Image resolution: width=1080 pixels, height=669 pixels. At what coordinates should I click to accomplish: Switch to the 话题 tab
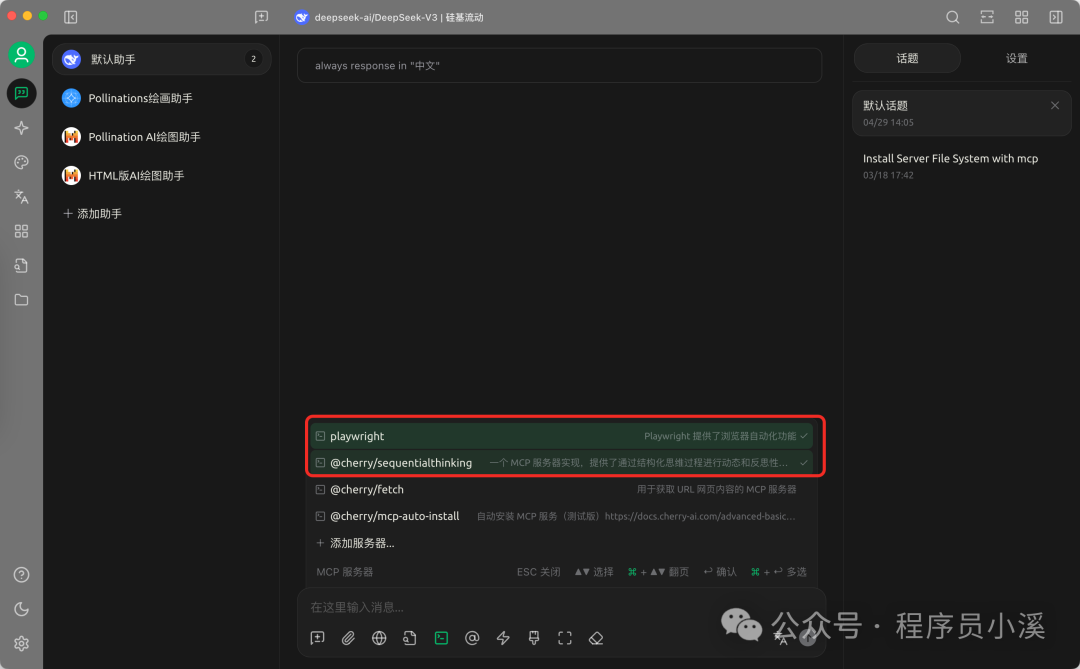tap(907, 58)
